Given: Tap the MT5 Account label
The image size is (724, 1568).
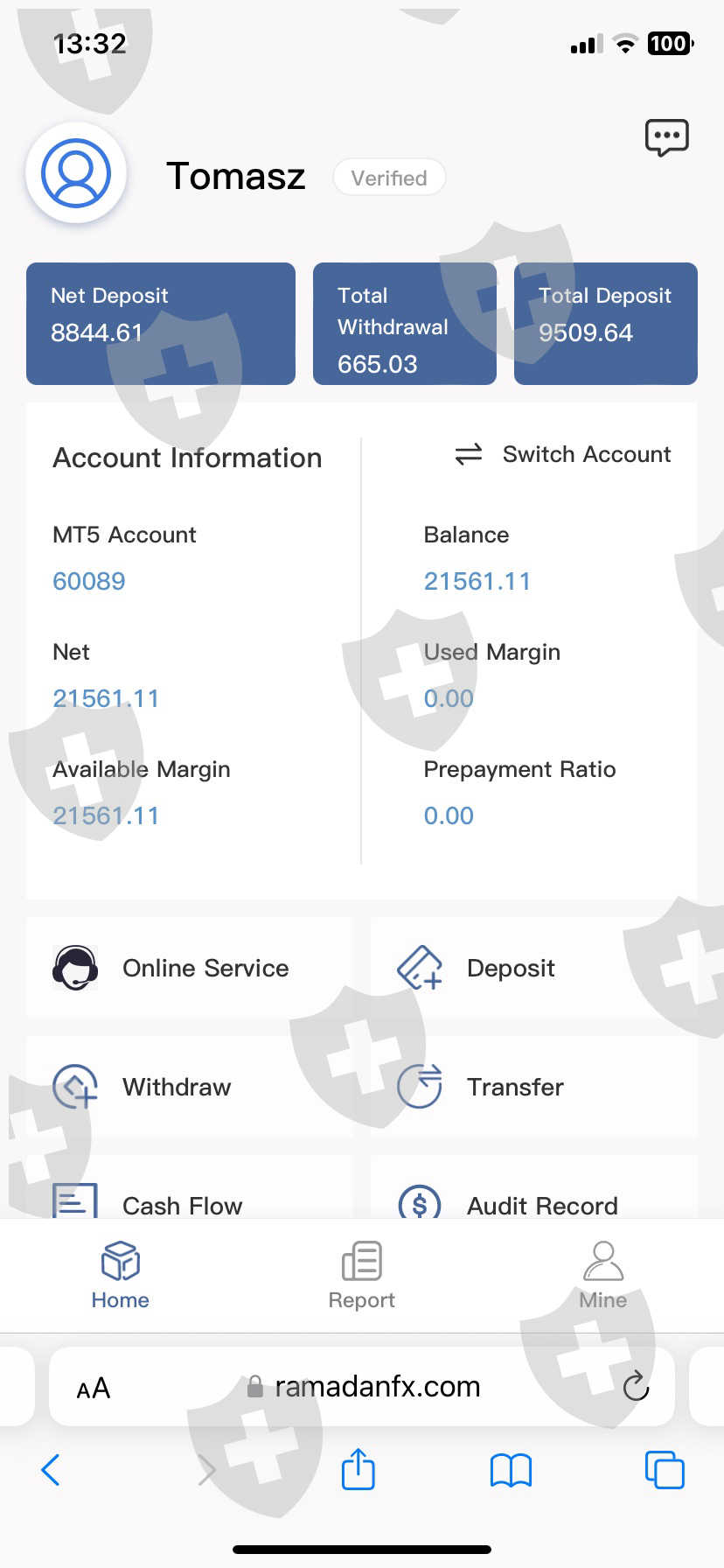Looking at the screenshot, I should [x=124, y=535].
